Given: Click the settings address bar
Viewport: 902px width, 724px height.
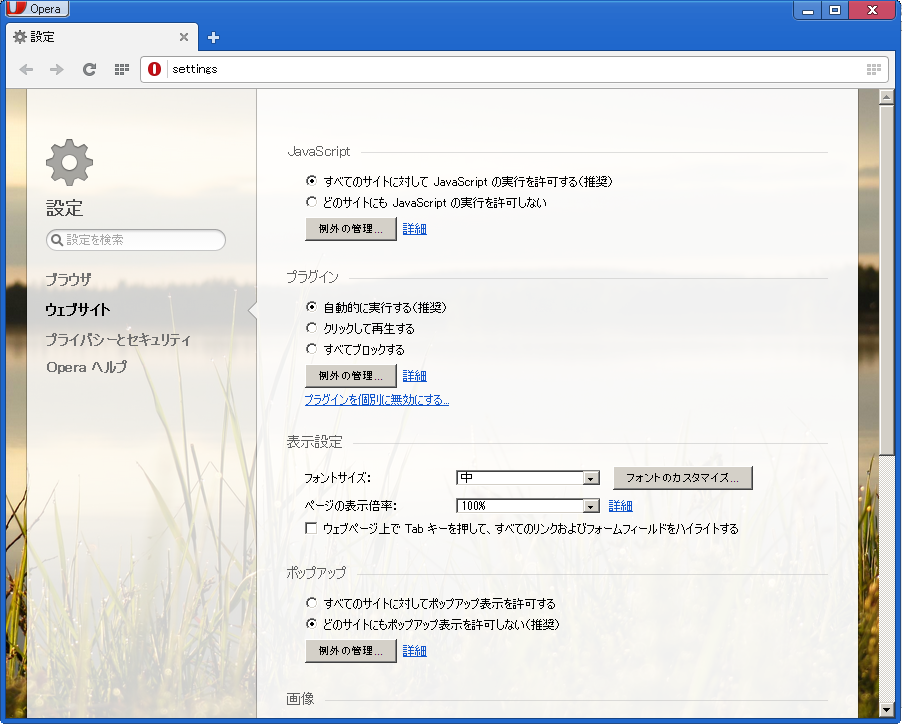Looking at the screenshot, I should point(515,70).
